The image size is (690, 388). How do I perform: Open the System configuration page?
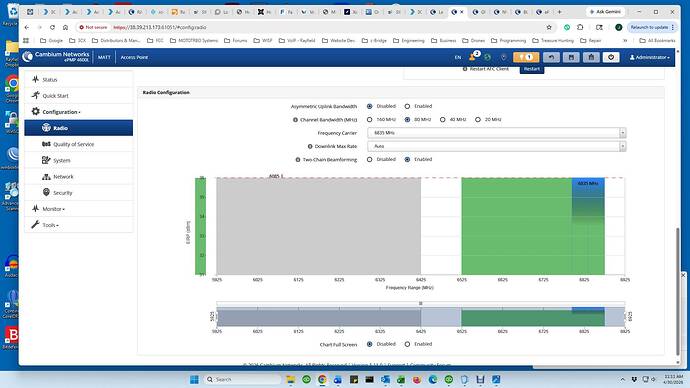pyautogui.click(x=79, y=161)
